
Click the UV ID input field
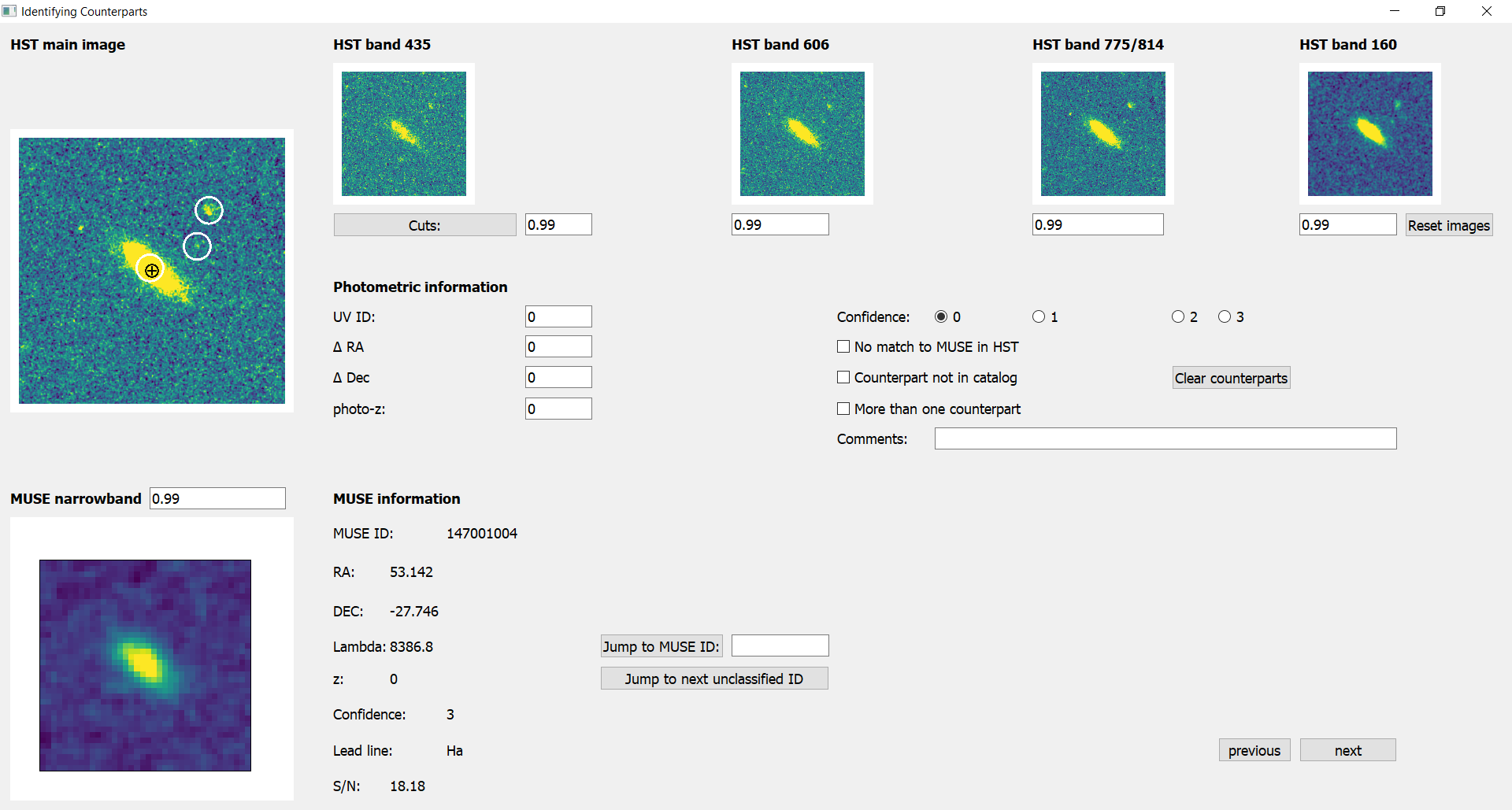pos(558,316)
